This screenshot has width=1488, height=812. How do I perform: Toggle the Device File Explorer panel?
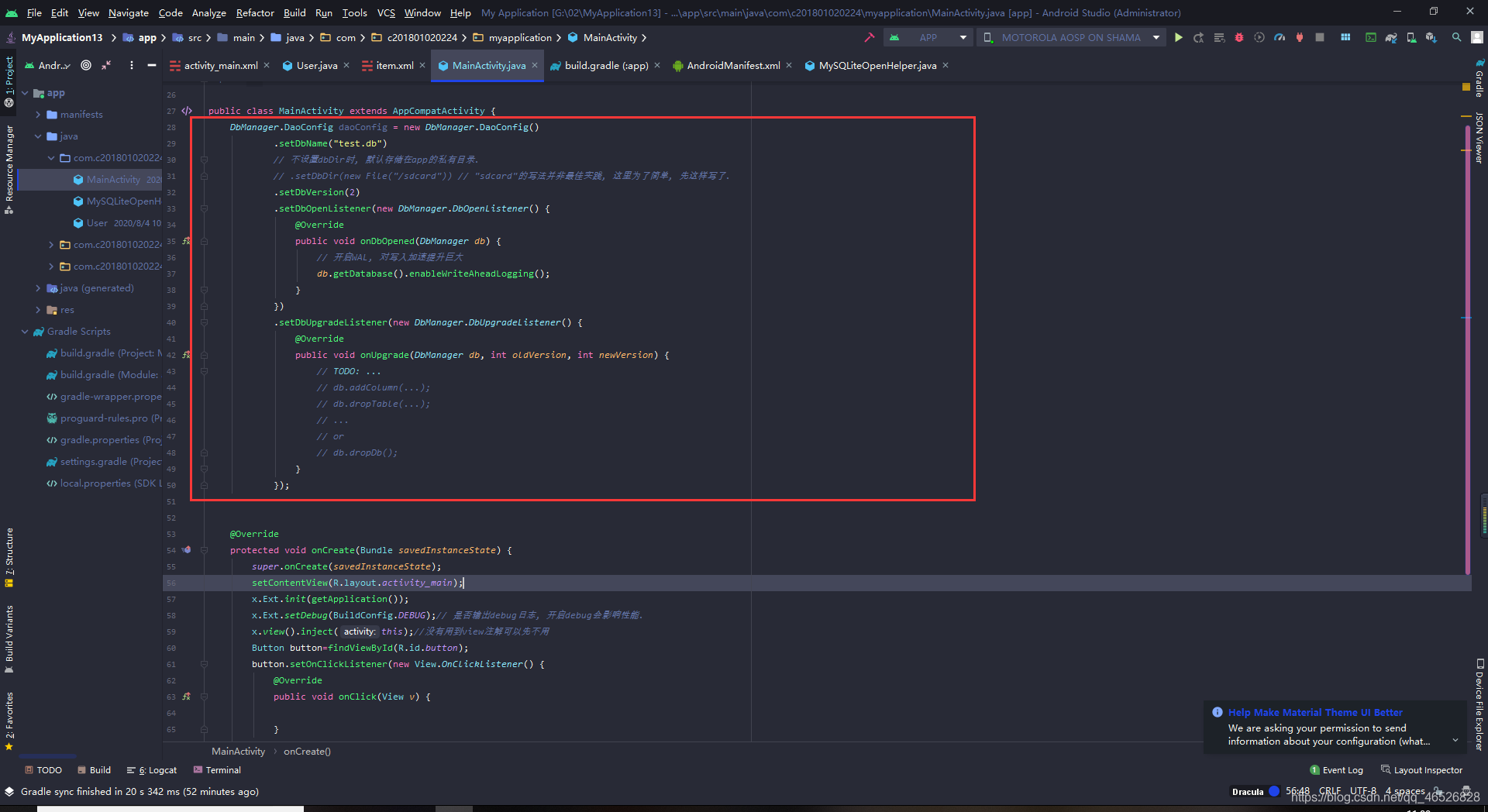(x=1479, y=704)
